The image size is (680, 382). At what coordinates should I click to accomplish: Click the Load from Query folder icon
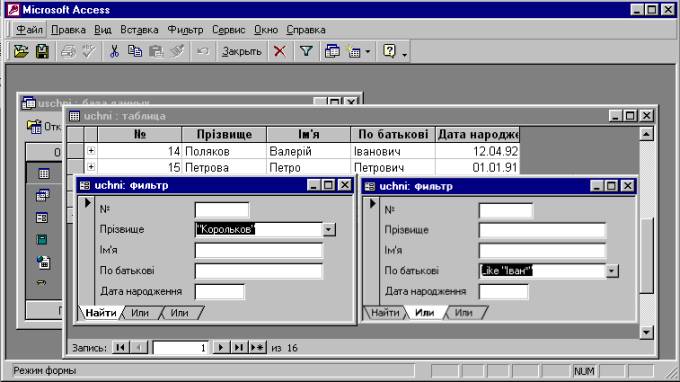pos(20,51)
